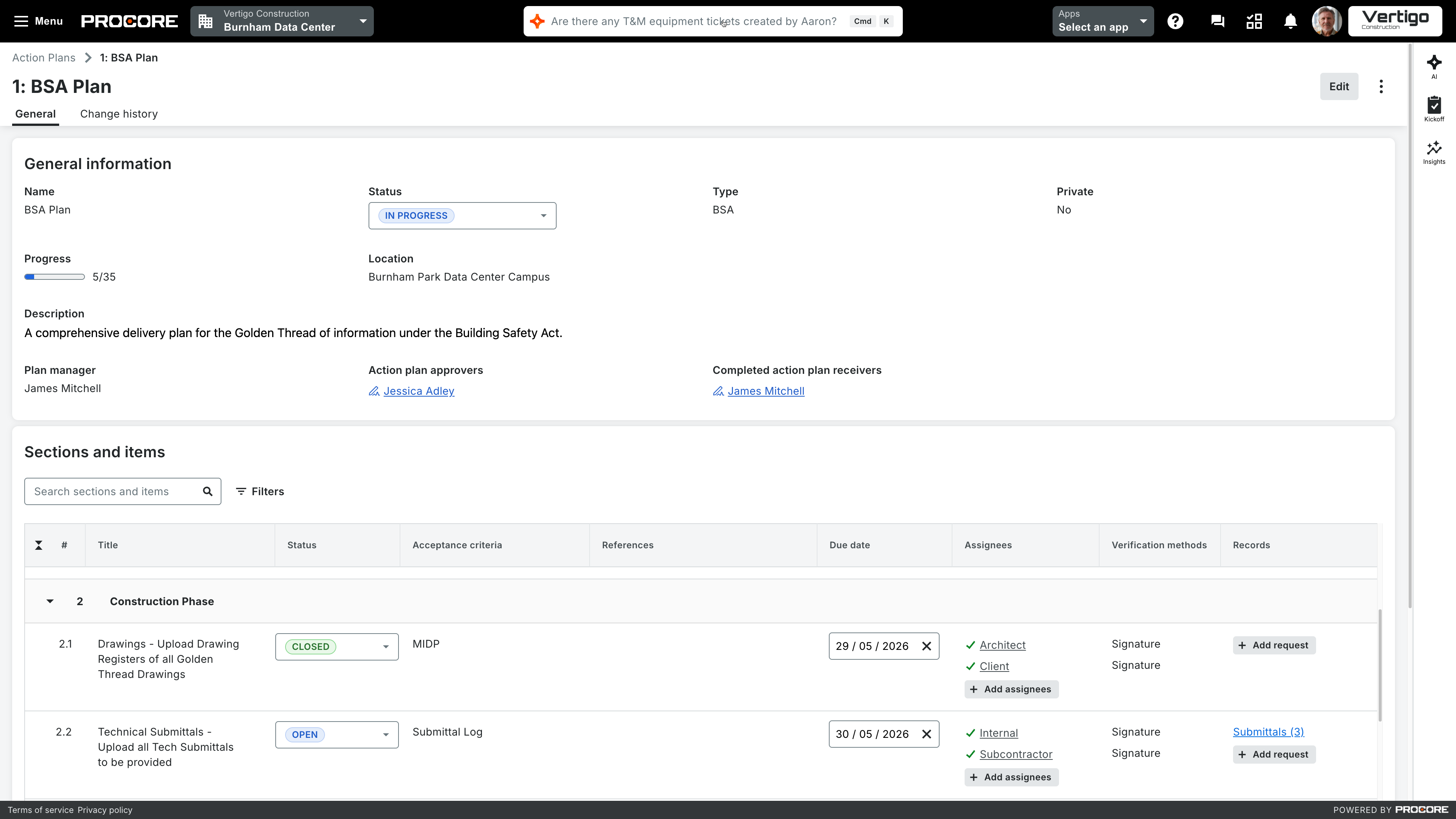Open the AI assistant side panel icon
Screen dimensions: 1456x819
pos(1434,67)
